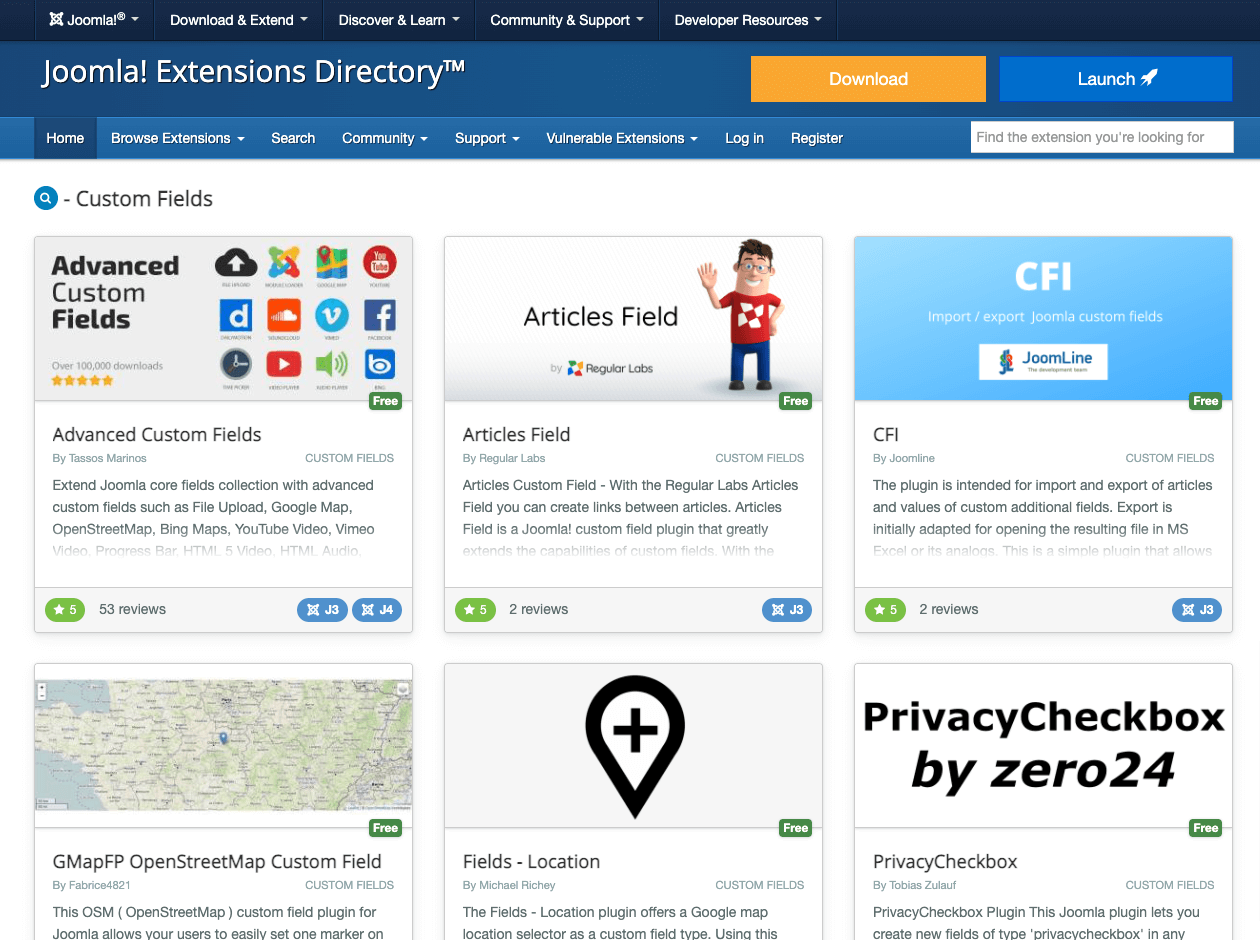Click the Facebook icon in Advanced Custom Fields banner
1260x940 pixels.
pos(380,315)
